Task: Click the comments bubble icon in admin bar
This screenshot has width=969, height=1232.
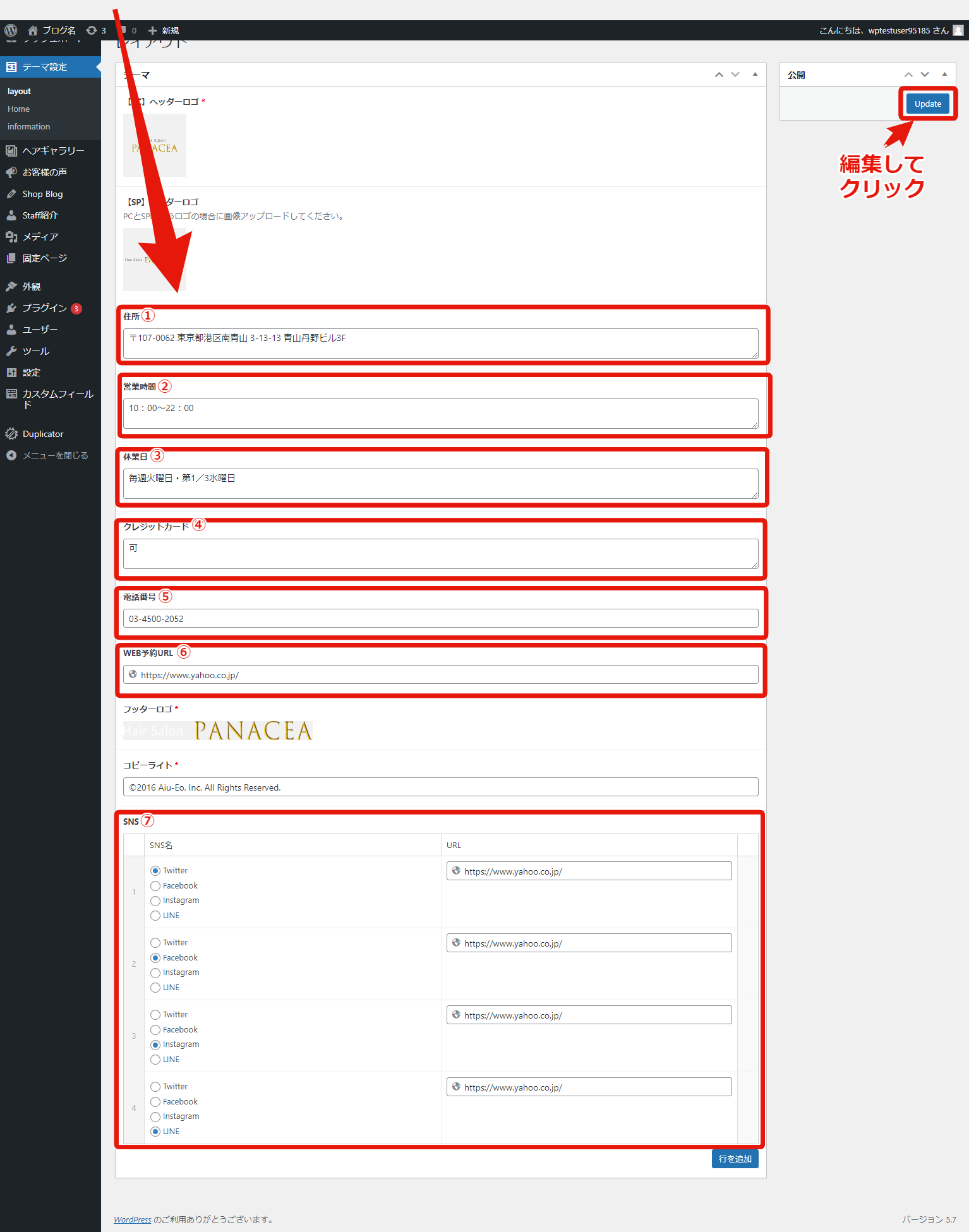Action: click(x=126, y=30)
